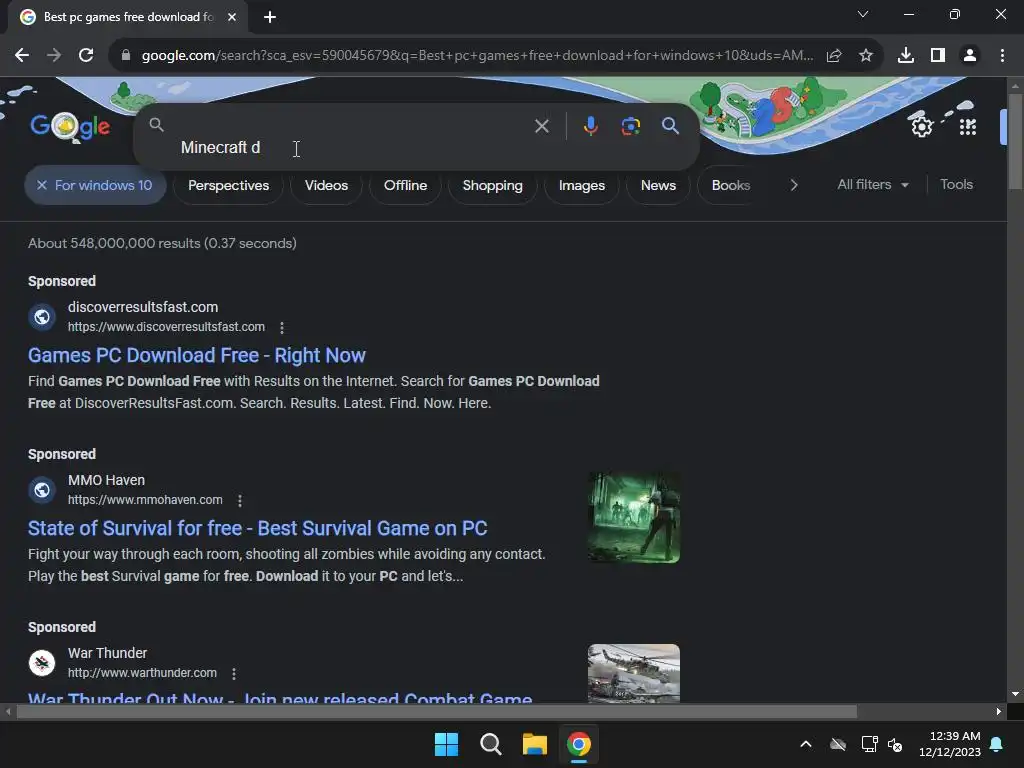
Task: Click the War Thunder favicon
Action: pos(42,663)
